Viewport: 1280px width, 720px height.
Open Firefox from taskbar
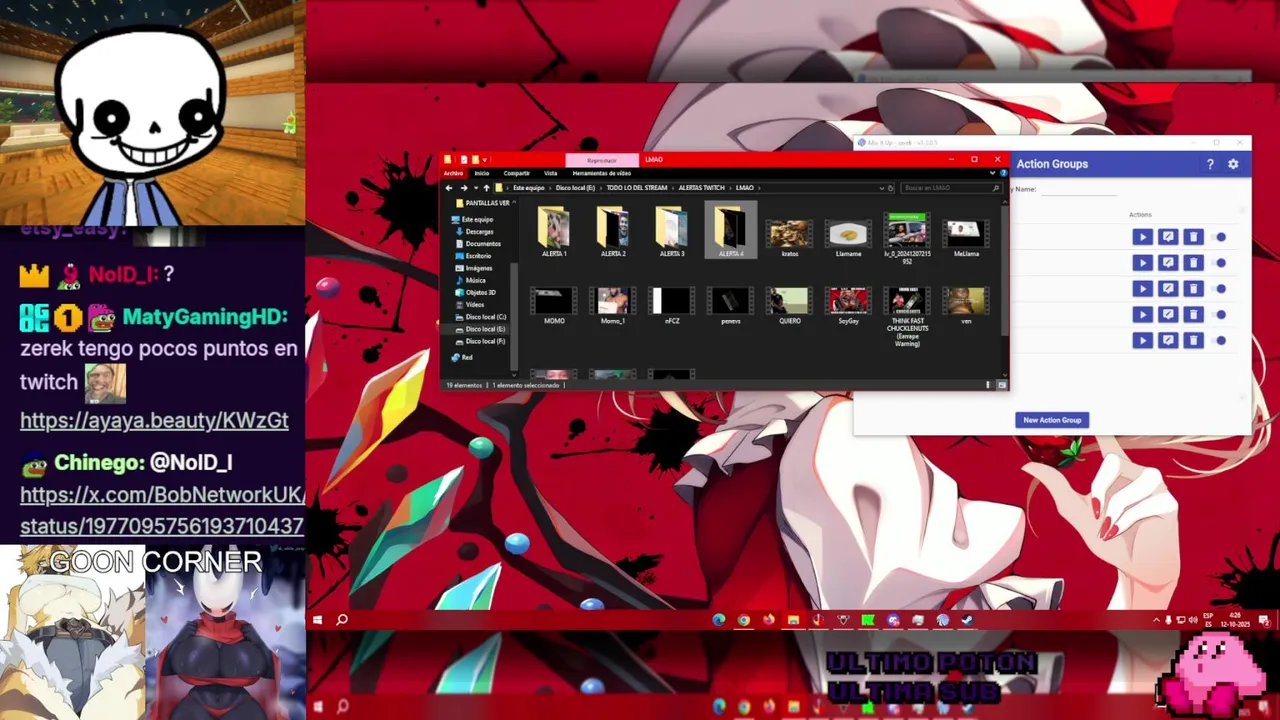(x=768, y=620)
